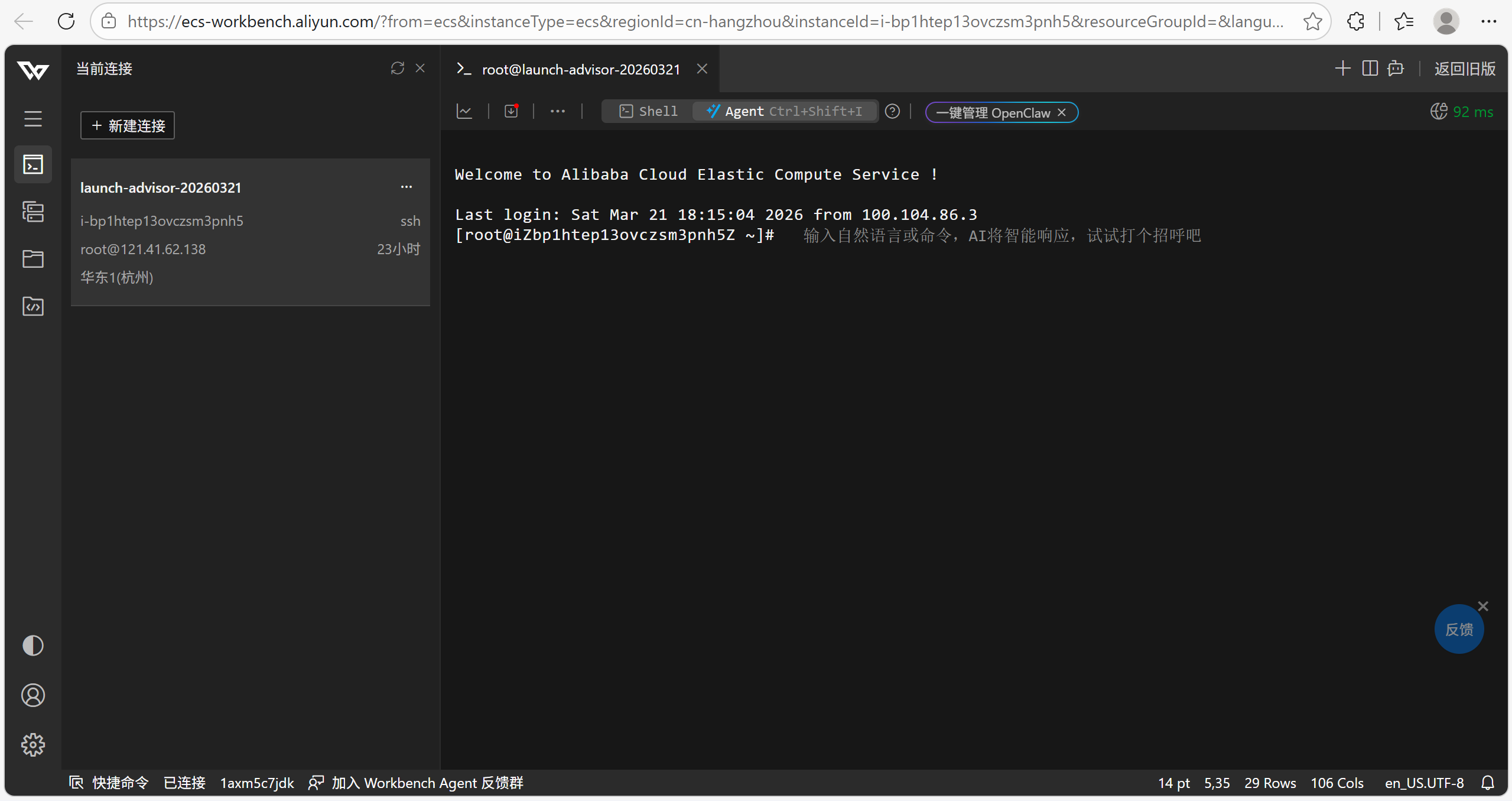Open the AI assistant robot icon
This screenshot has height=801, width=1512.
point(1396,69)
